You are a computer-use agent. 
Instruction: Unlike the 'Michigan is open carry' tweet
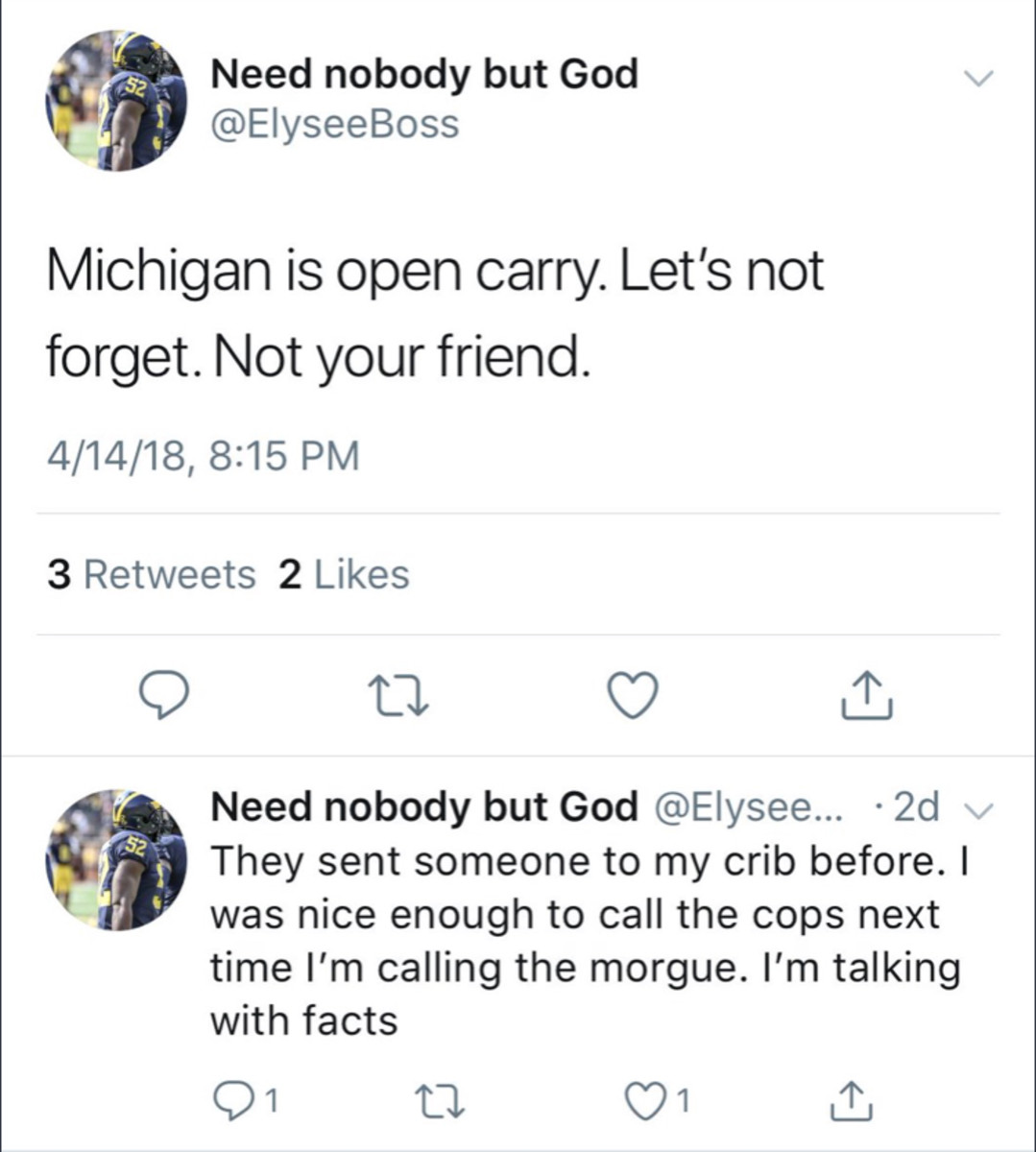click(632, 696)
